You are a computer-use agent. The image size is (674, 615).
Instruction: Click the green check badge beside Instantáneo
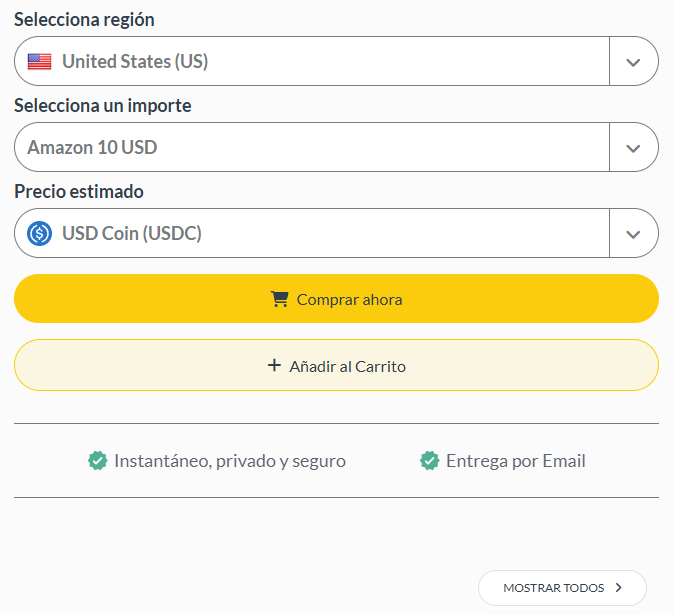pyautogui.click(x=98, y=461)
